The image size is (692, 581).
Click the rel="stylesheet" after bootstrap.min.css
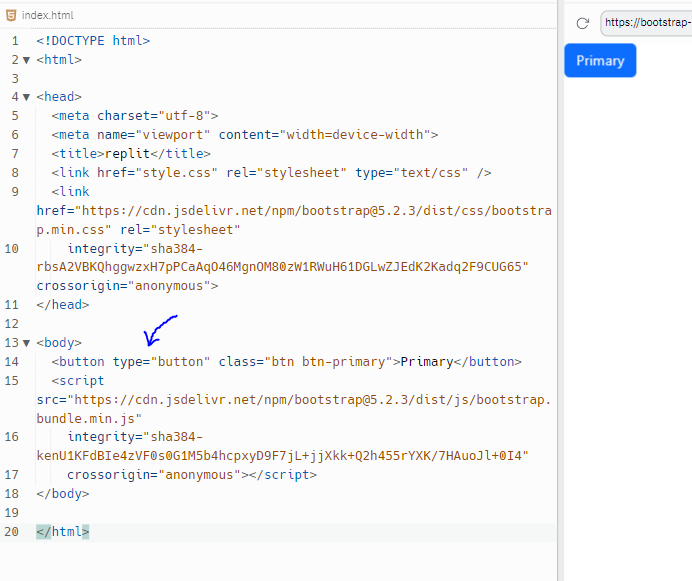(x=180, y=230)
